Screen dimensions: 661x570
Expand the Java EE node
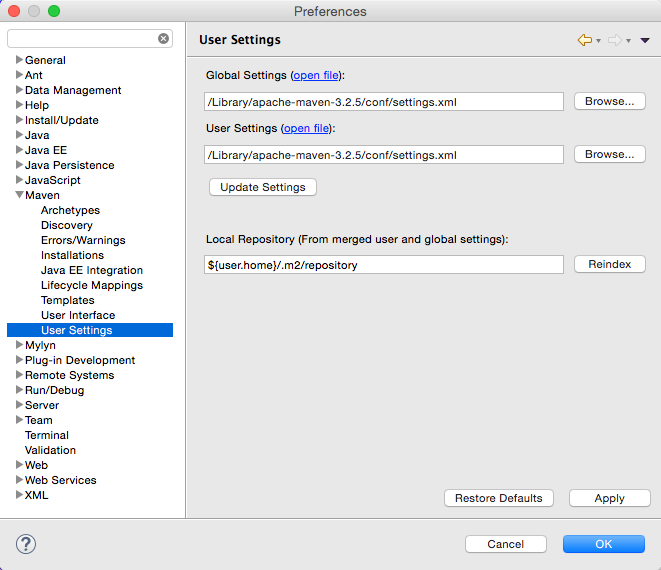click(19, 150)
